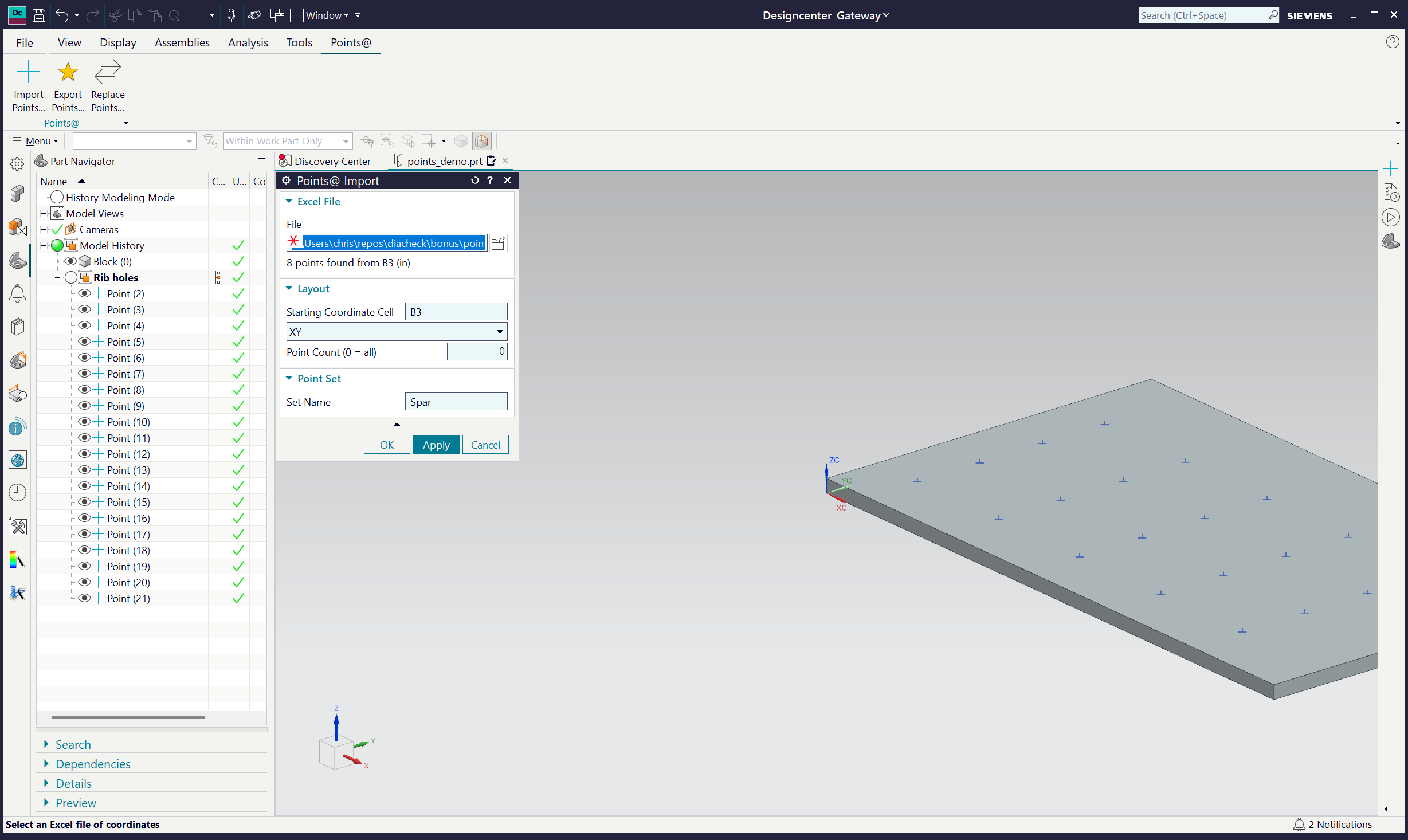
Task: Open Designcenter Gateway application switcher
Action: [x=825, y=15]
